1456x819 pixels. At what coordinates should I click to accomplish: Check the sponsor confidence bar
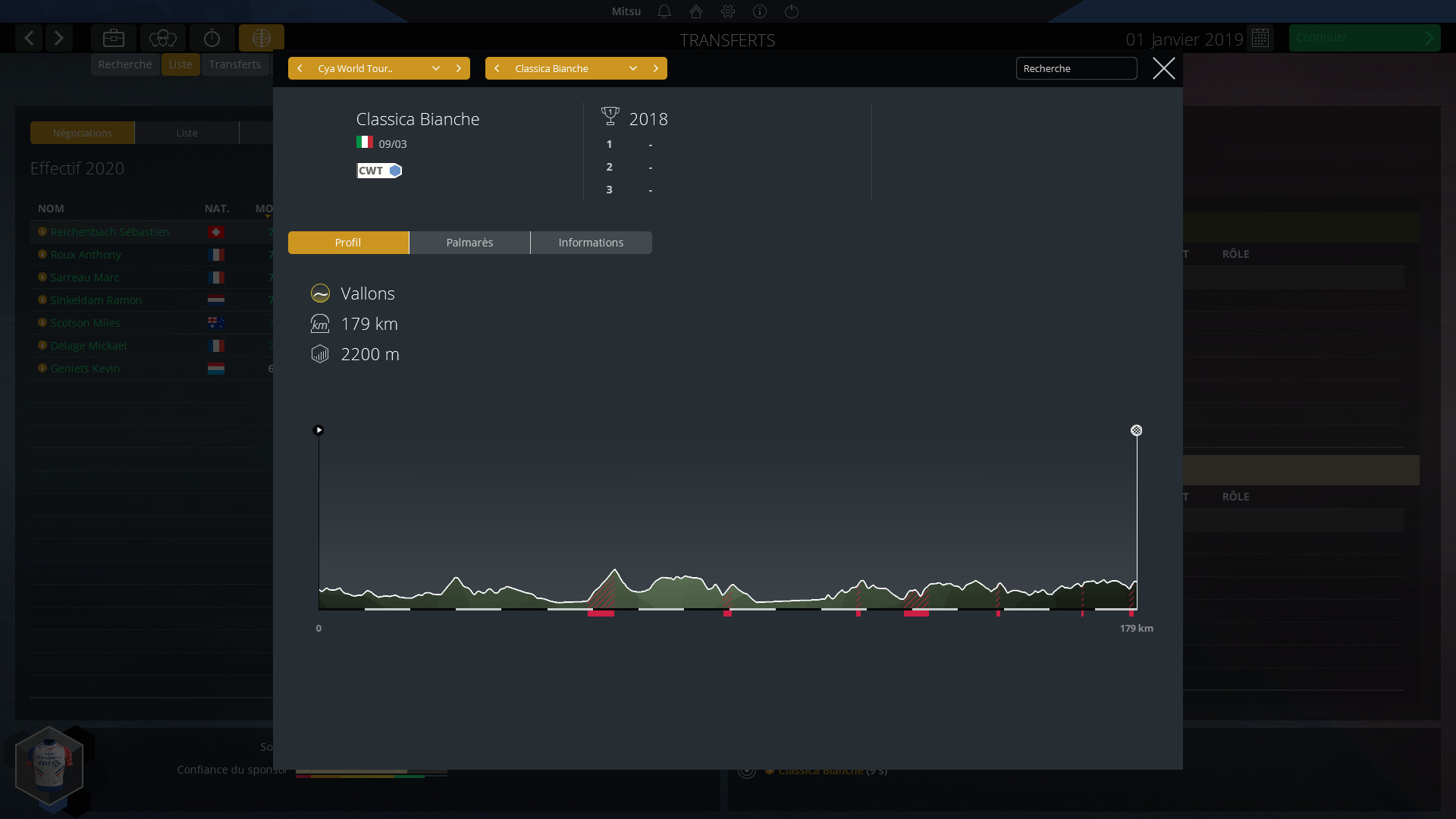click(371, 771)
